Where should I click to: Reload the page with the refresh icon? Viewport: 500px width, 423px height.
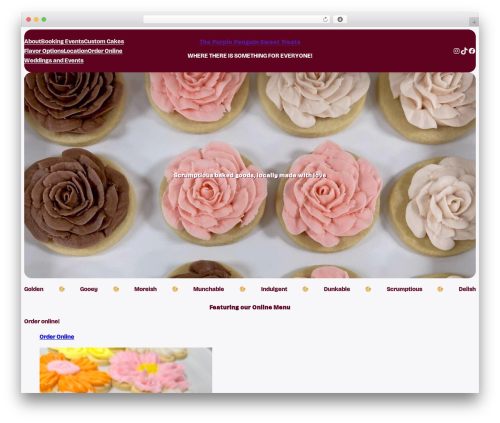tap(325, 20)
